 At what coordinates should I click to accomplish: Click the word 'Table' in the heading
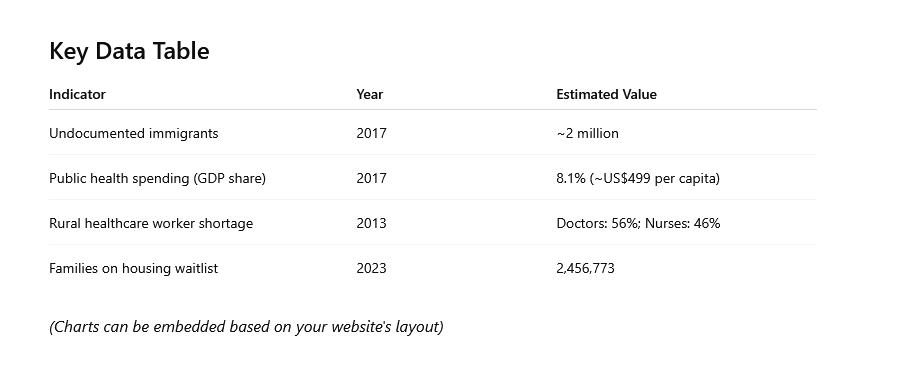coord(181,51)
